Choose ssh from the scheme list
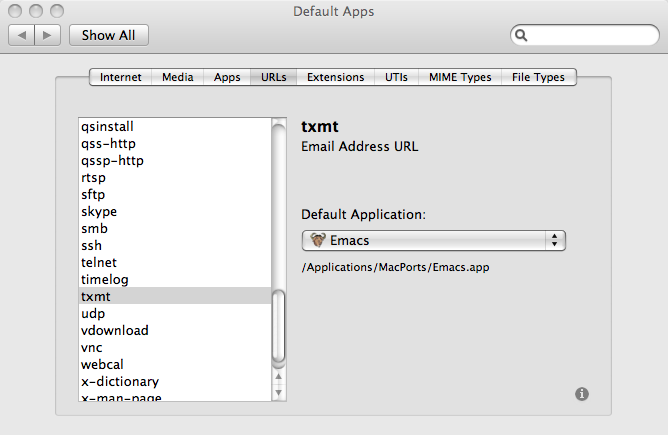Screen dimensions: 668x435 (91, 245)
